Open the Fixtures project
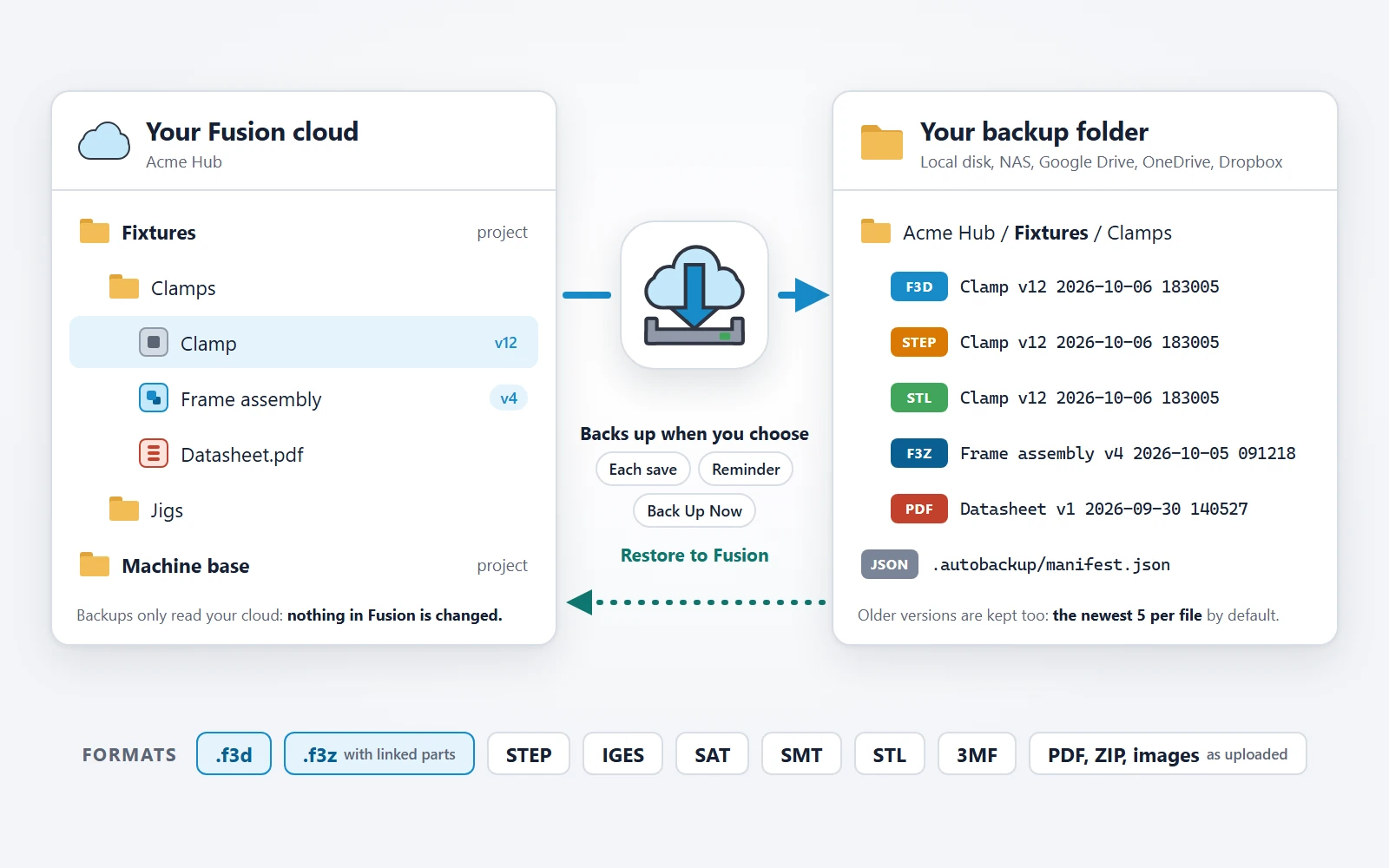 point(304,232)
